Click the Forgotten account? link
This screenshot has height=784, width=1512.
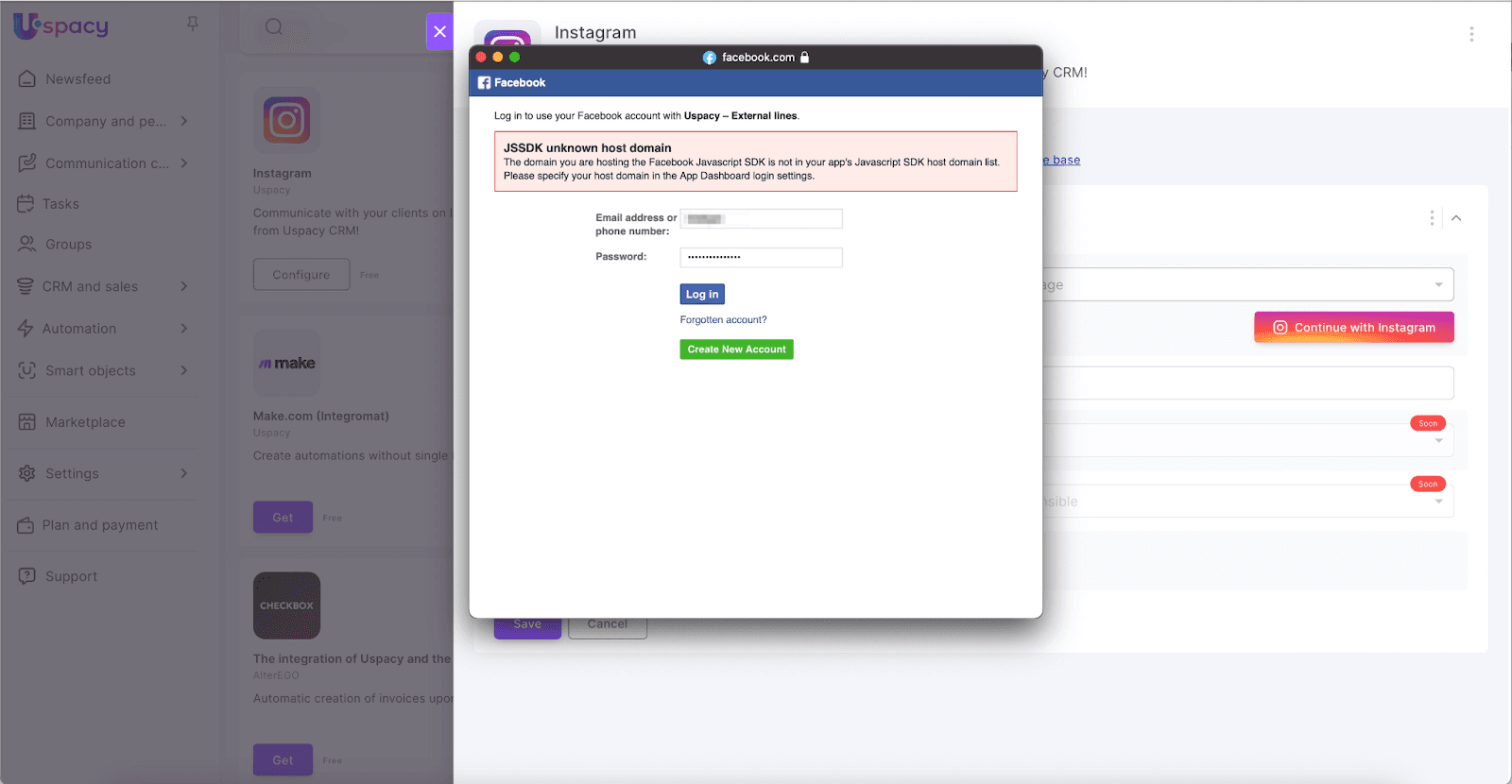pyautogui.click(x=723, y=320)
